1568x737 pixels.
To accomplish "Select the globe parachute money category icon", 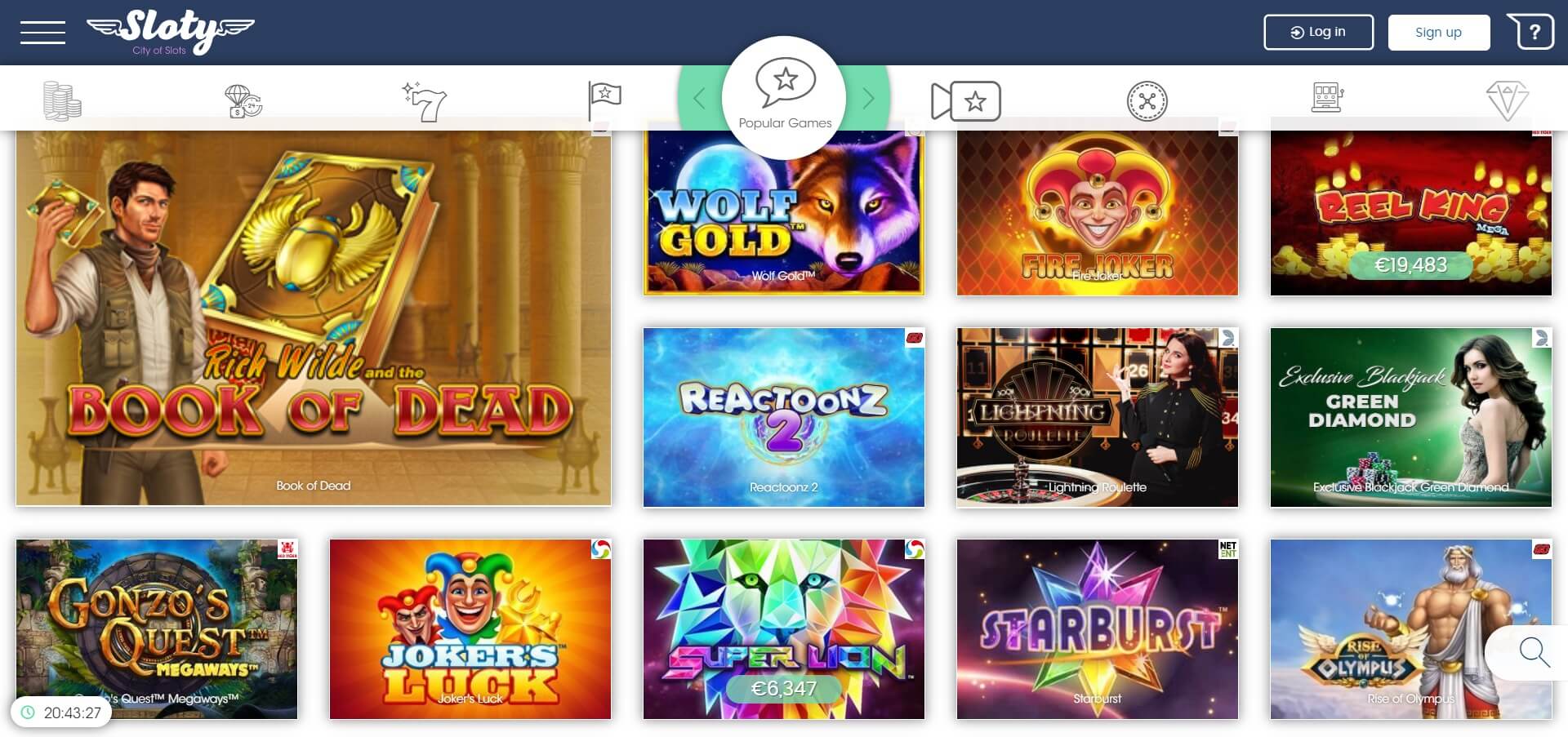I will pos(243,101).
